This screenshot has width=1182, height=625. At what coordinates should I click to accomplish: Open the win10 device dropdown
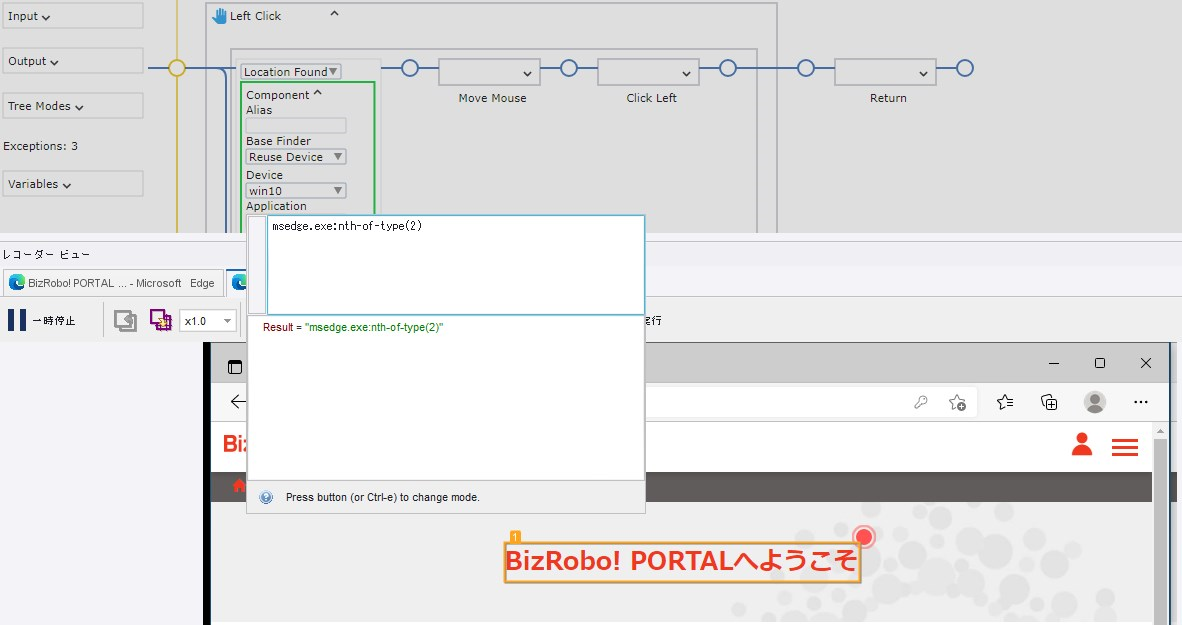click(296, 191)
